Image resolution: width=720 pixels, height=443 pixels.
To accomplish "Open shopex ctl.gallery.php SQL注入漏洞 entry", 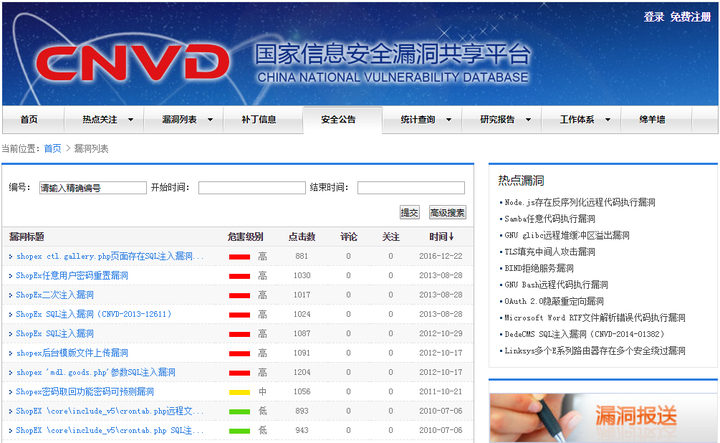I will (110, 256).
